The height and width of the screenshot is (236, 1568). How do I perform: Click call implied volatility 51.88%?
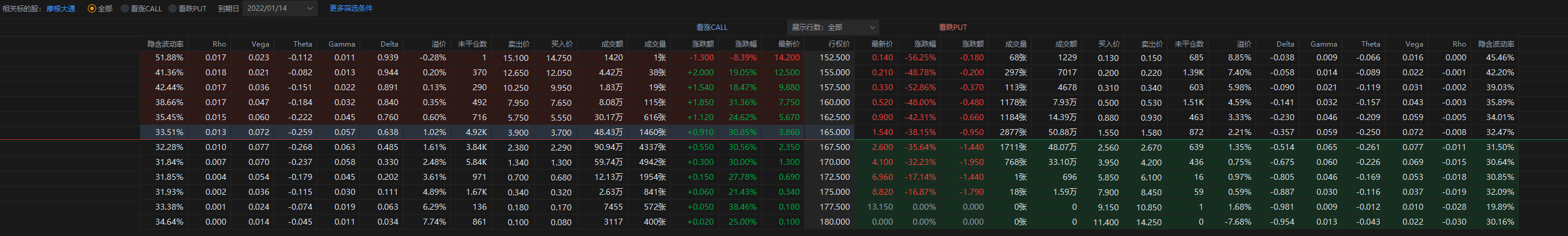coord(170,58)
